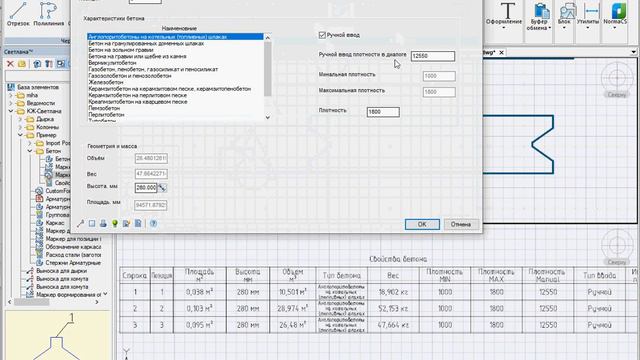Select Пемзобетон in the concrete list
The width and height of the screenshot is (640, 360).
pyautogui.click(x=104, y=109)
